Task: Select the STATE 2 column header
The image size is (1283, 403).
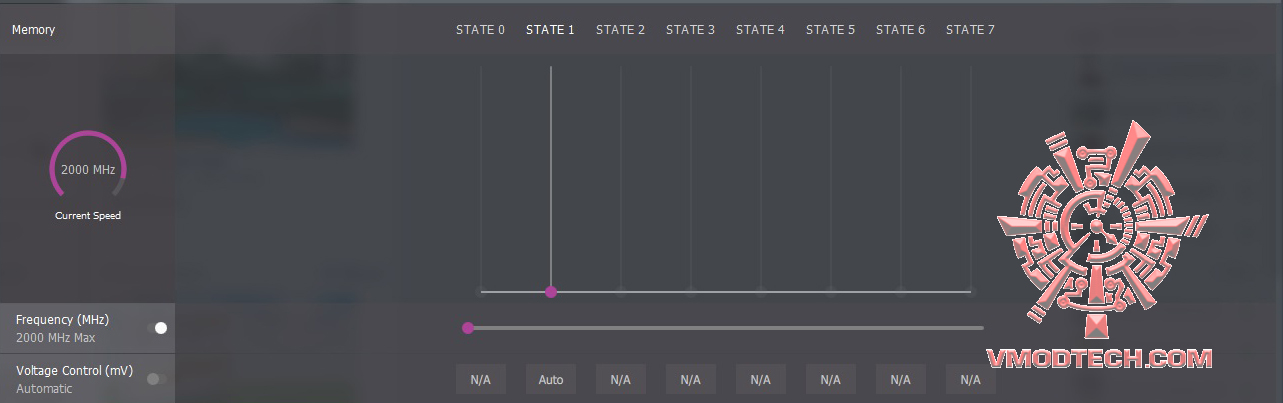Action: [x=621, y=30]
